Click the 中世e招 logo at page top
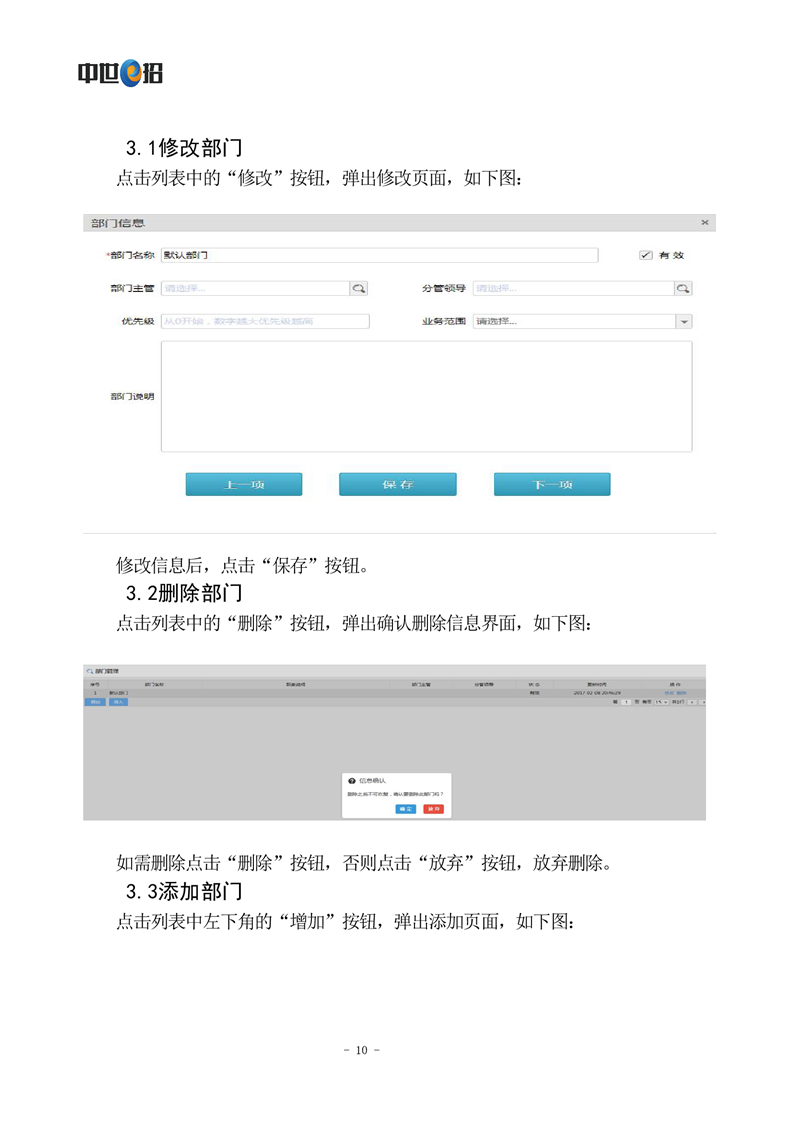 tap(120, 73)
